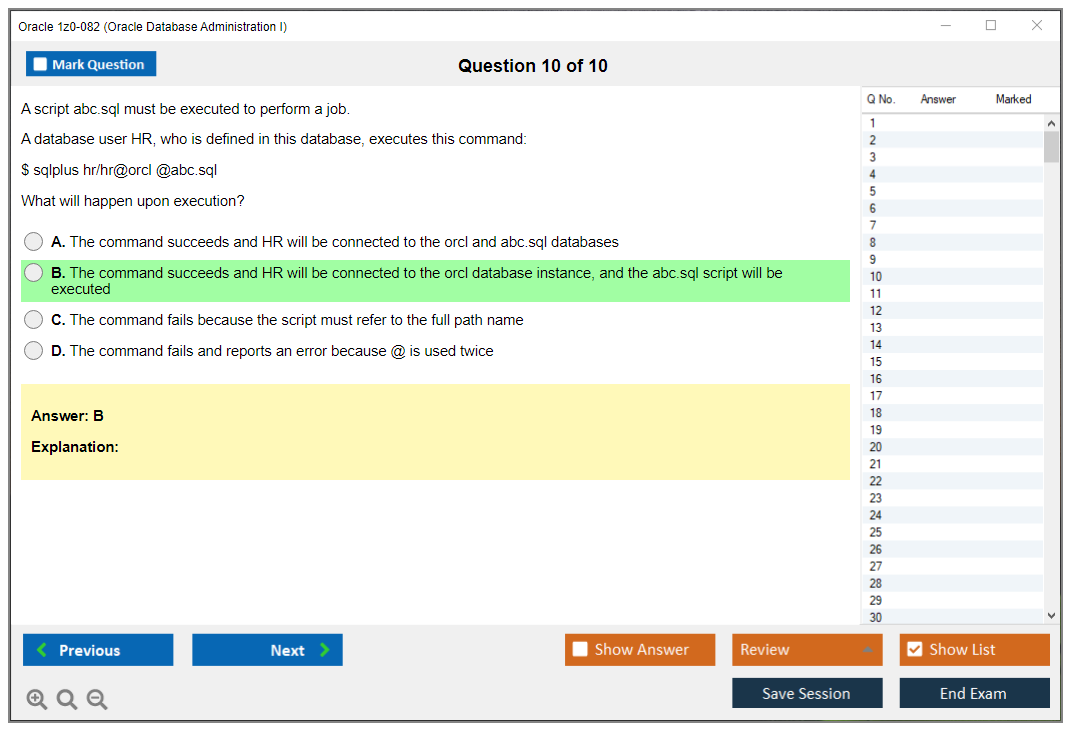The height and width of the screenshot is (735, 1075).
Task: Click the down arrow on the question list scrollbar
Action: coord(1051,615)
